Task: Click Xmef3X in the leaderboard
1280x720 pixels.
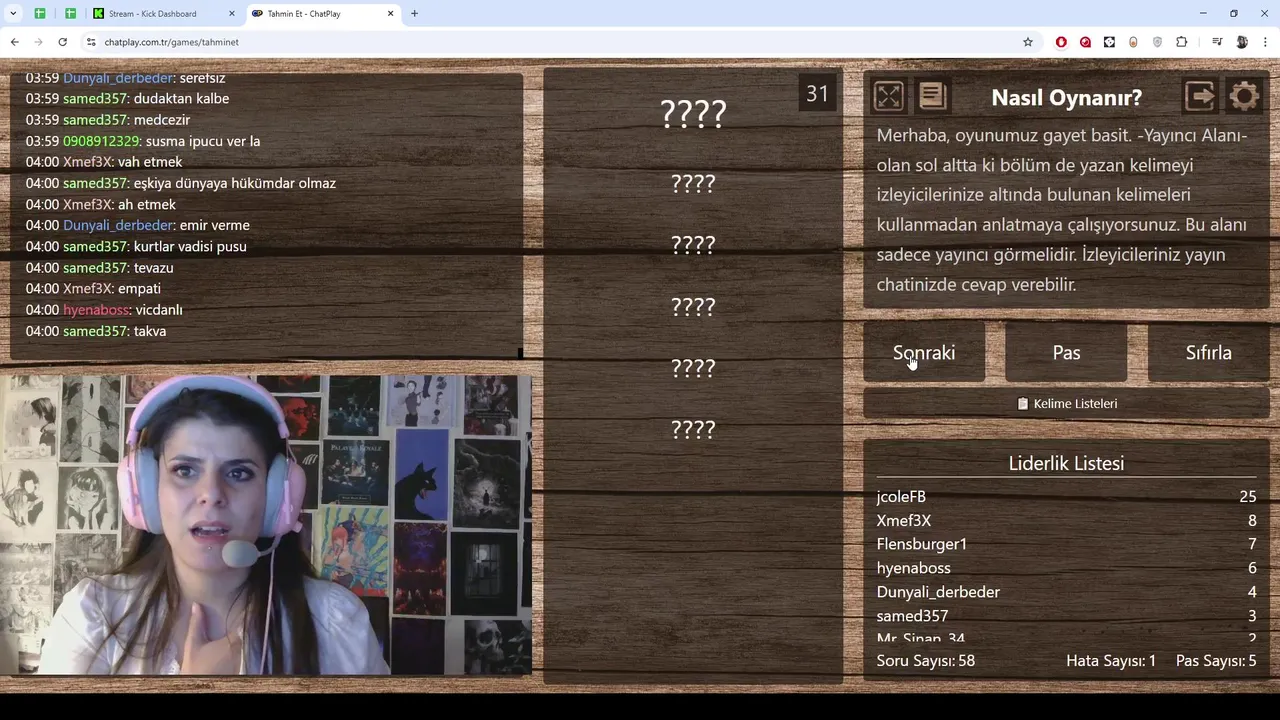Action: coord(904,520)
